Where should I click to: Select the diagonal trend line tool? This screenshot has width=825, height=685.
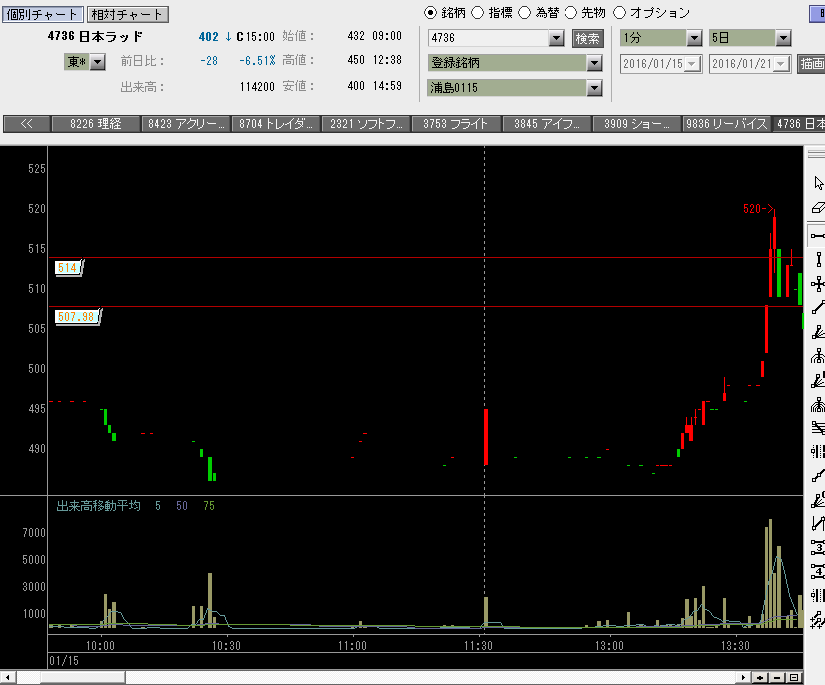click(818, 308)
